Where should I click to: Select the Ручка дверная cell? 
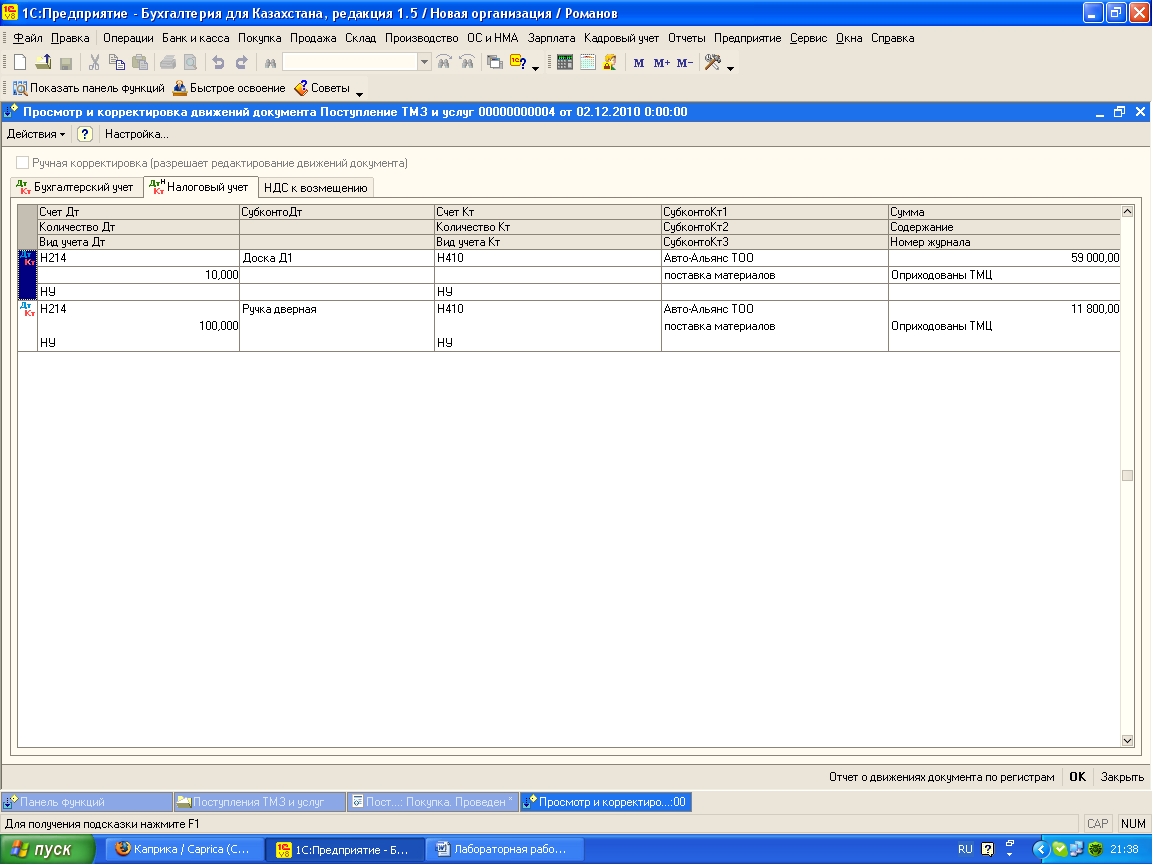pyautogui.click(x=336, y=309)
